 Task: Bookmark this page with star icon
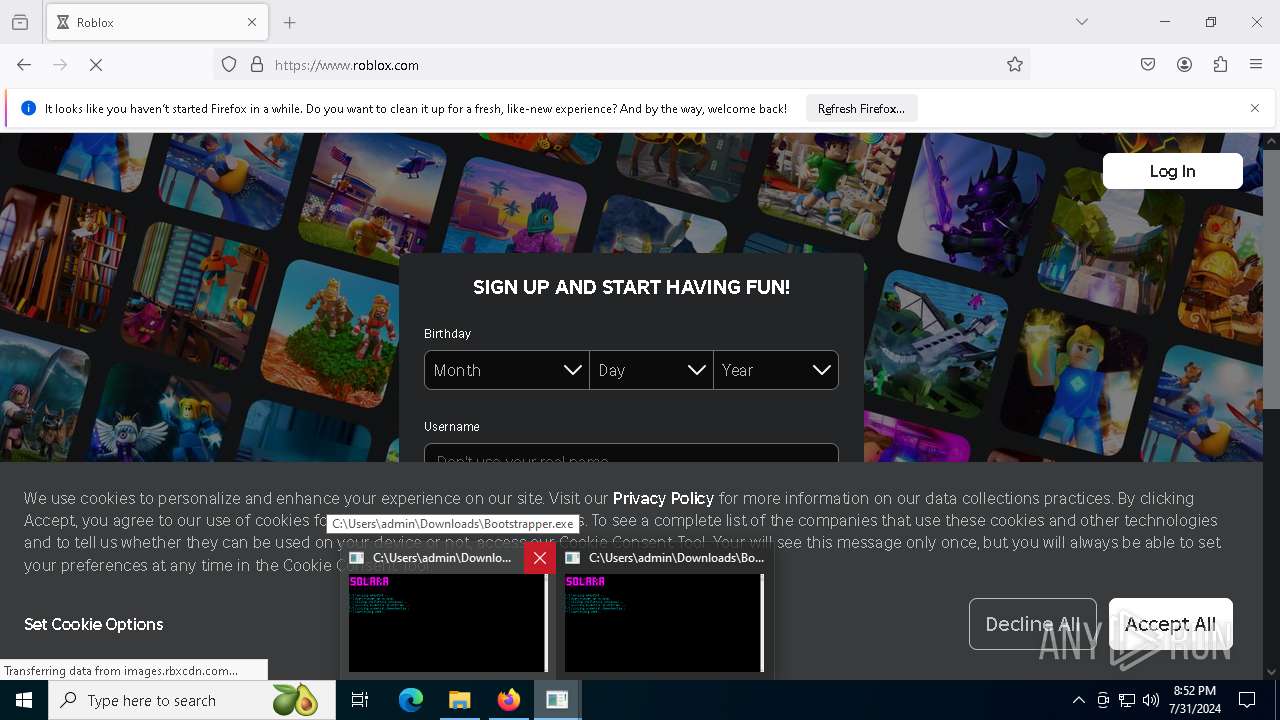click(1015, 65)
